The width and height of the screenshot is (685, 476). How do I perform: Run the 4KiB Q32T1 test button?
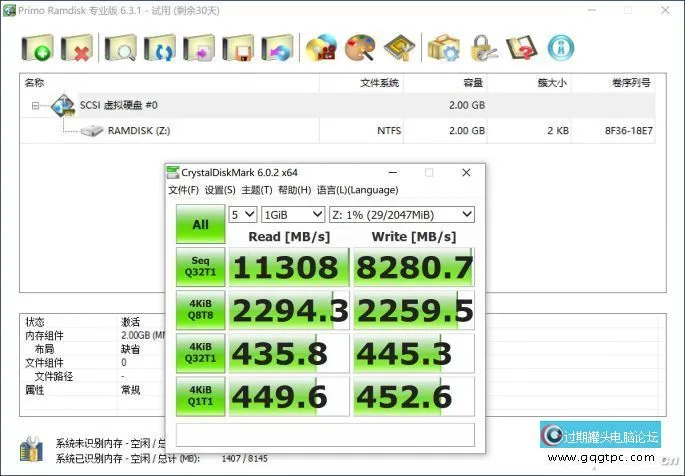201,353
